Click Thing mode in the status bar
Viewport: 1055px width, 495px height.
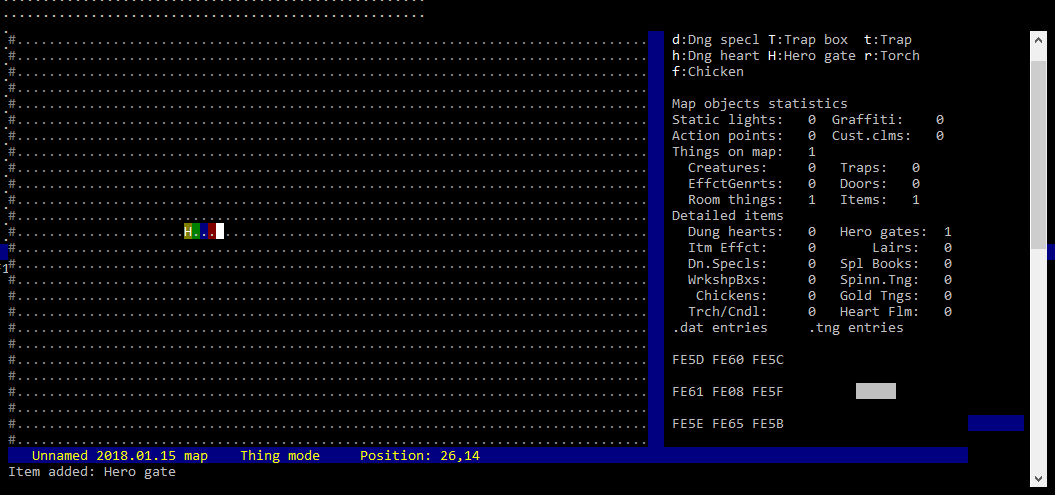click(x=279, y=456)
